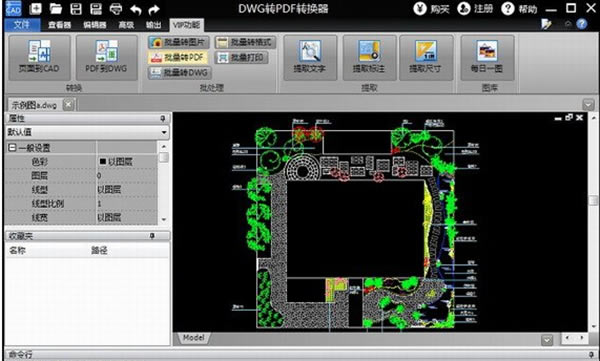
Task: Select the Model layout tab
Action: pos(194,338)
